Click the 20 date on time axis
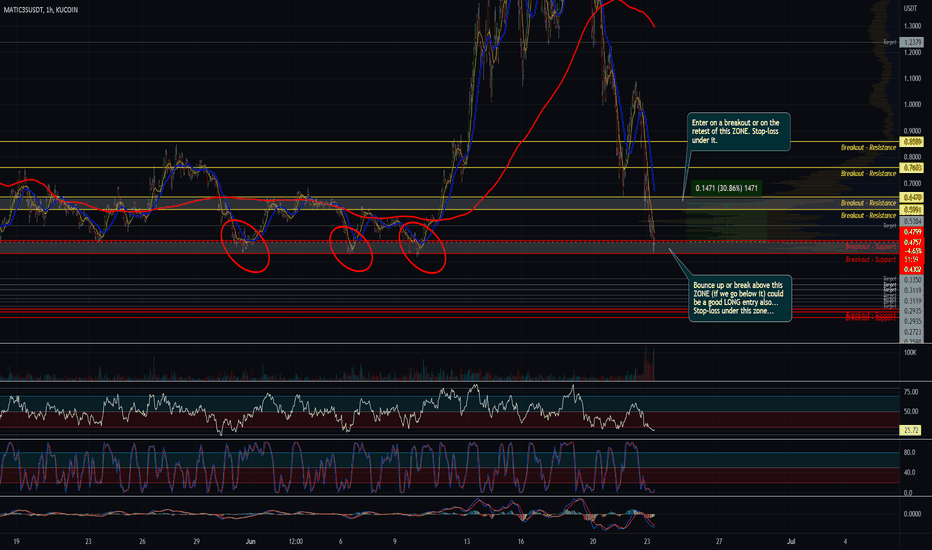 593,542
